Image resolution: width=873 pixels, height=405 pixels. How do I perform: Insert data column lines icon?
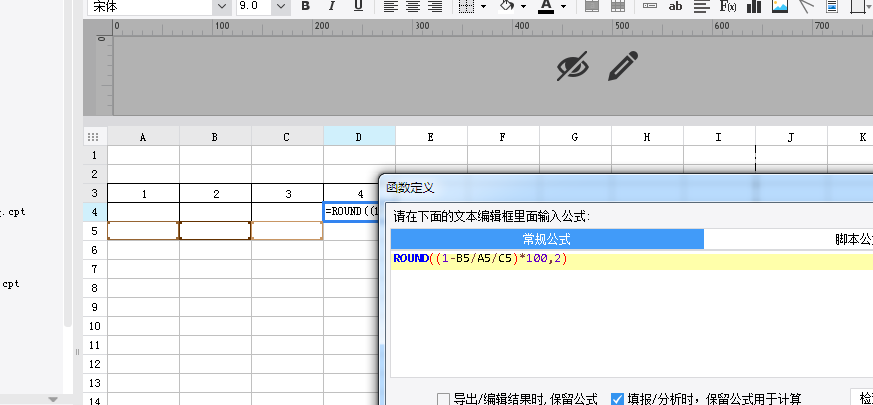tap(702, 6)
